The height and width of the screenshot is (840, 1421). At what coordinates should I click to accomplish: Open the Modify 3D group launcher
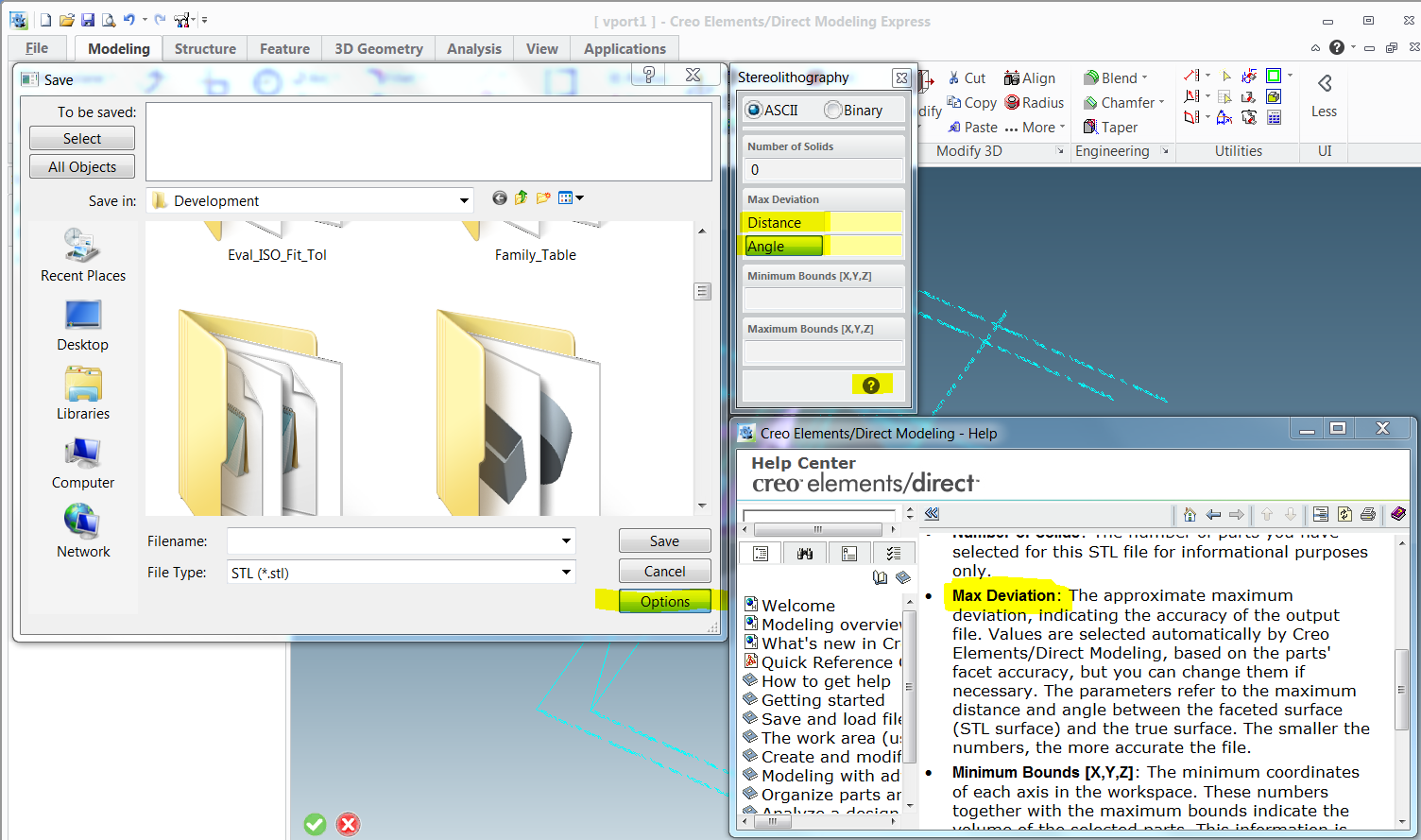point(1059,151)
